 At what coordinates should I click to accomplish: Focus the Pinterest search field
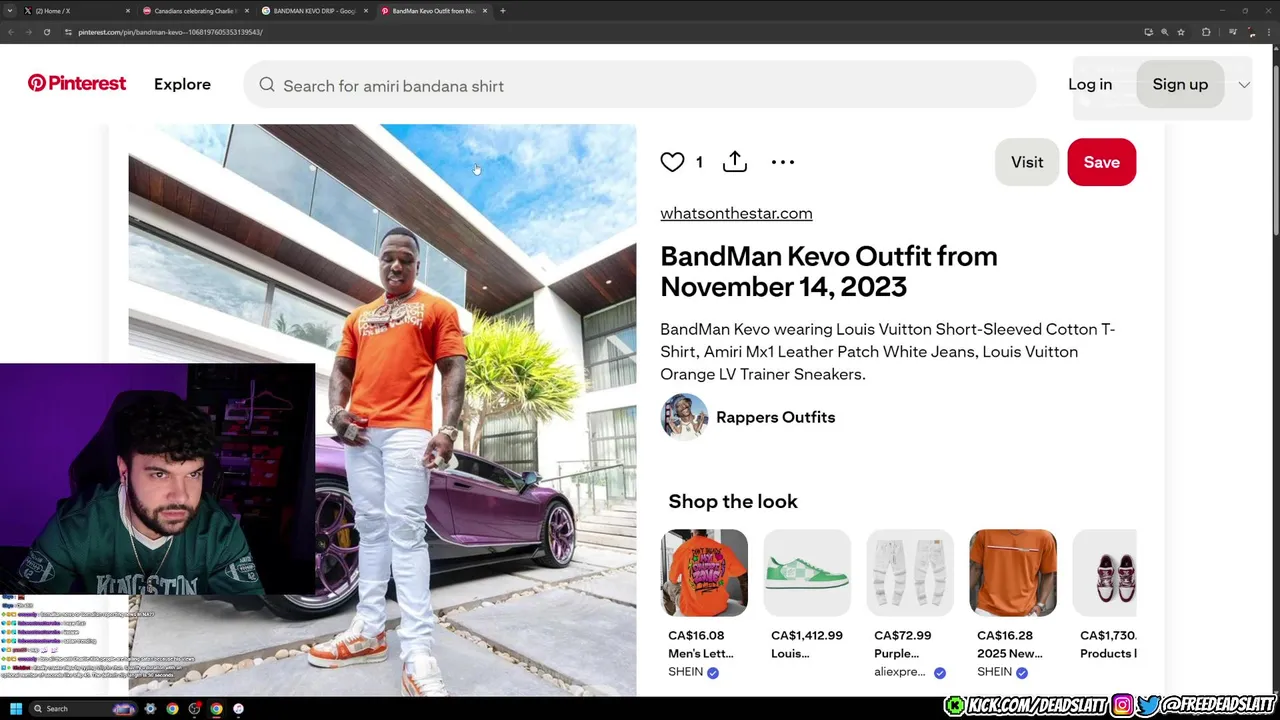click(x=640, y=85)
